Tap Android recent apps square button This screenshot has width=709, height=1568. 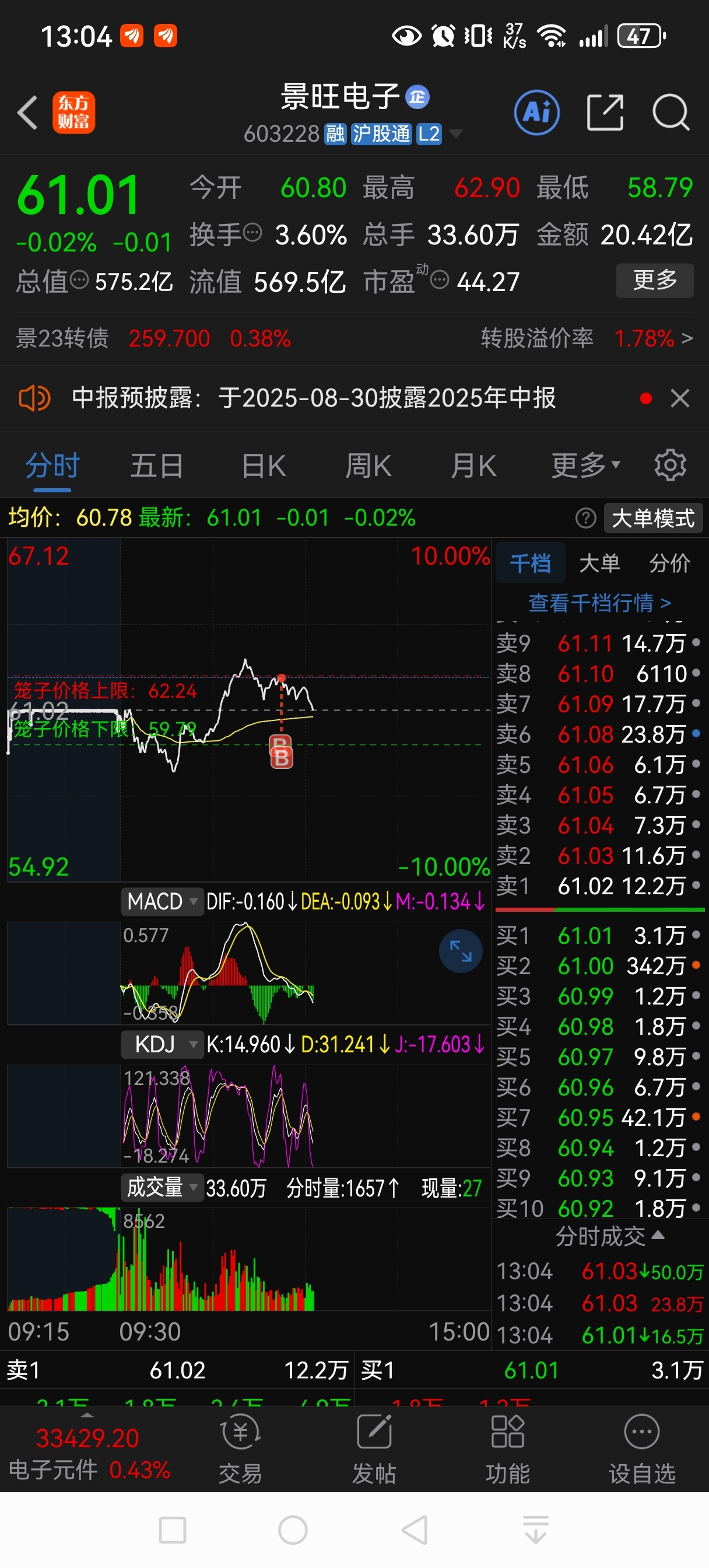pos(172,1529)
